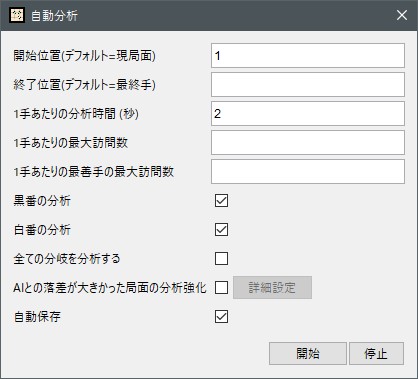The image size is (418, 379).
Task: Click the 全ての分岐を分析する label text
Action: point(67,259)
